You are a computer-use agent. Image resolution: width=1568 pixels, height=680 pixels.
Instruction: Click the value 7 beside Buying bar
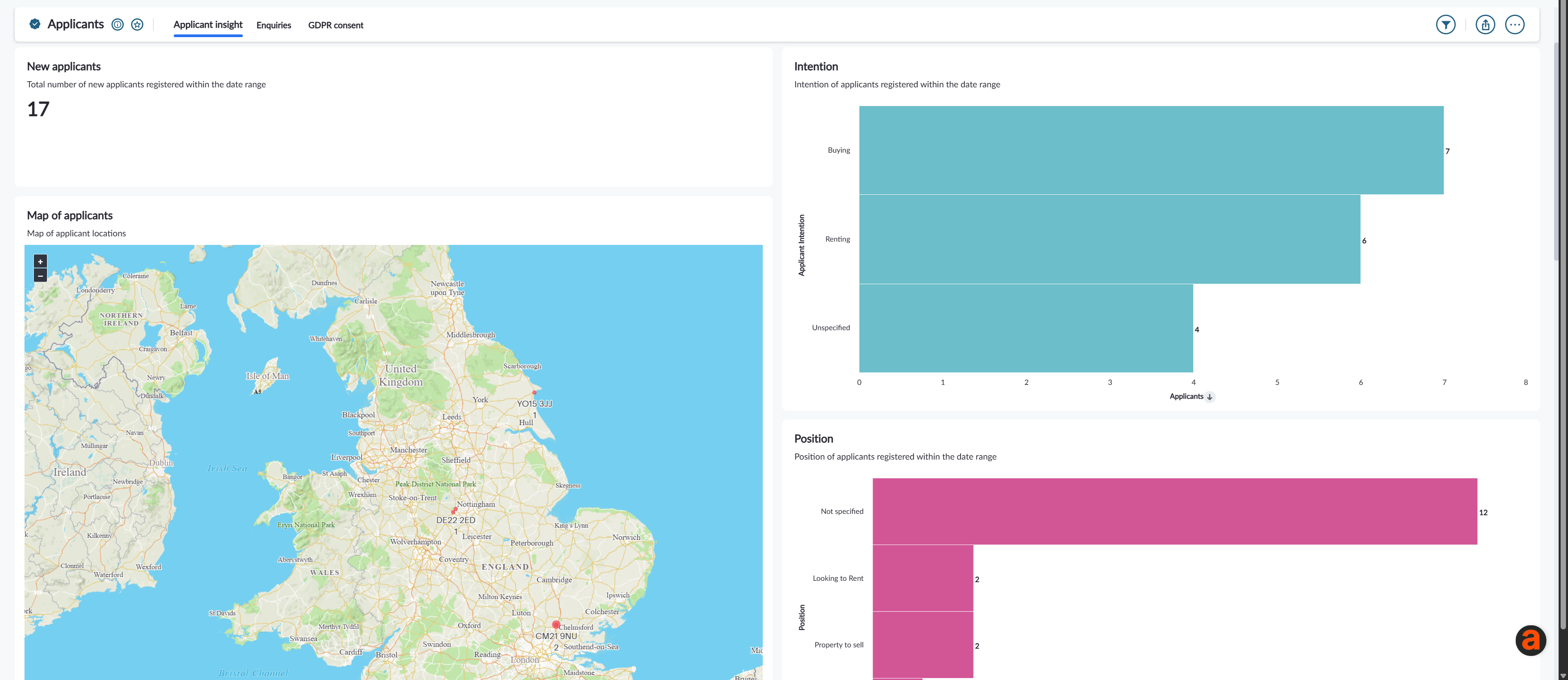pyautogui.click(x=1448, y=151)
